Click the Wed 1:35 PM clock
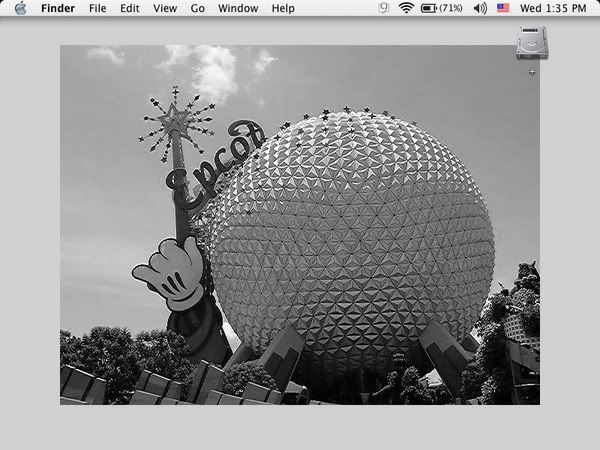The height and width of the screenshot is (450, 600). pyautogui.click(x=553, y=8)
